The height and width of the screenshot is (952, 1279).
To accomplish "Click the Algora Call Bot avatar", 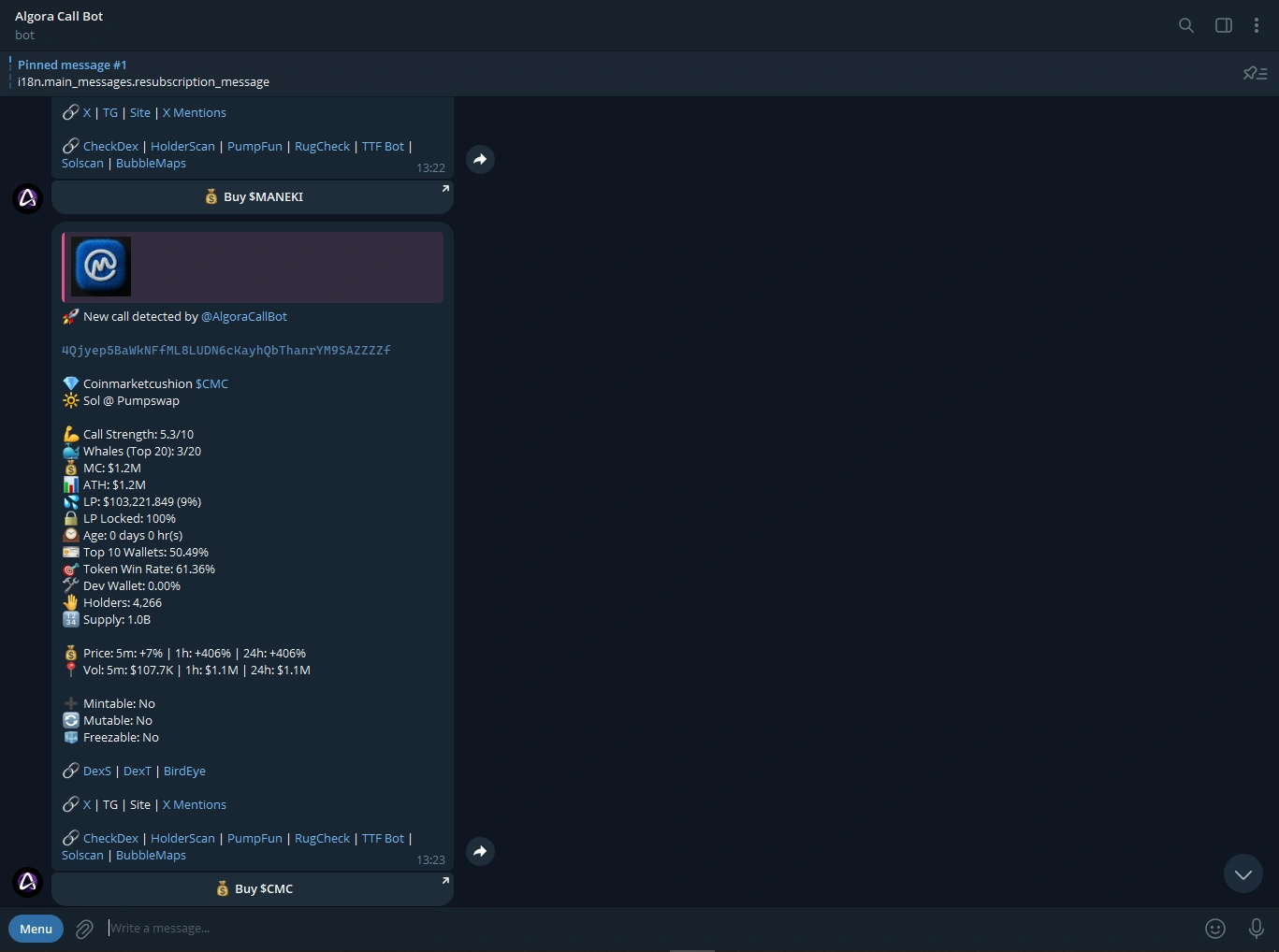I will [27, 882].
